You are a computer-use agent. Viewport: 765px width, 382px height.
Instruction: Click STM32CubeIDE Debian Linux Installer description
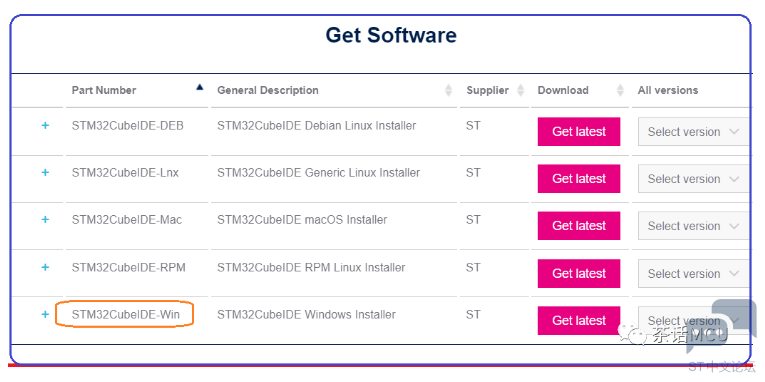[317, 125]
